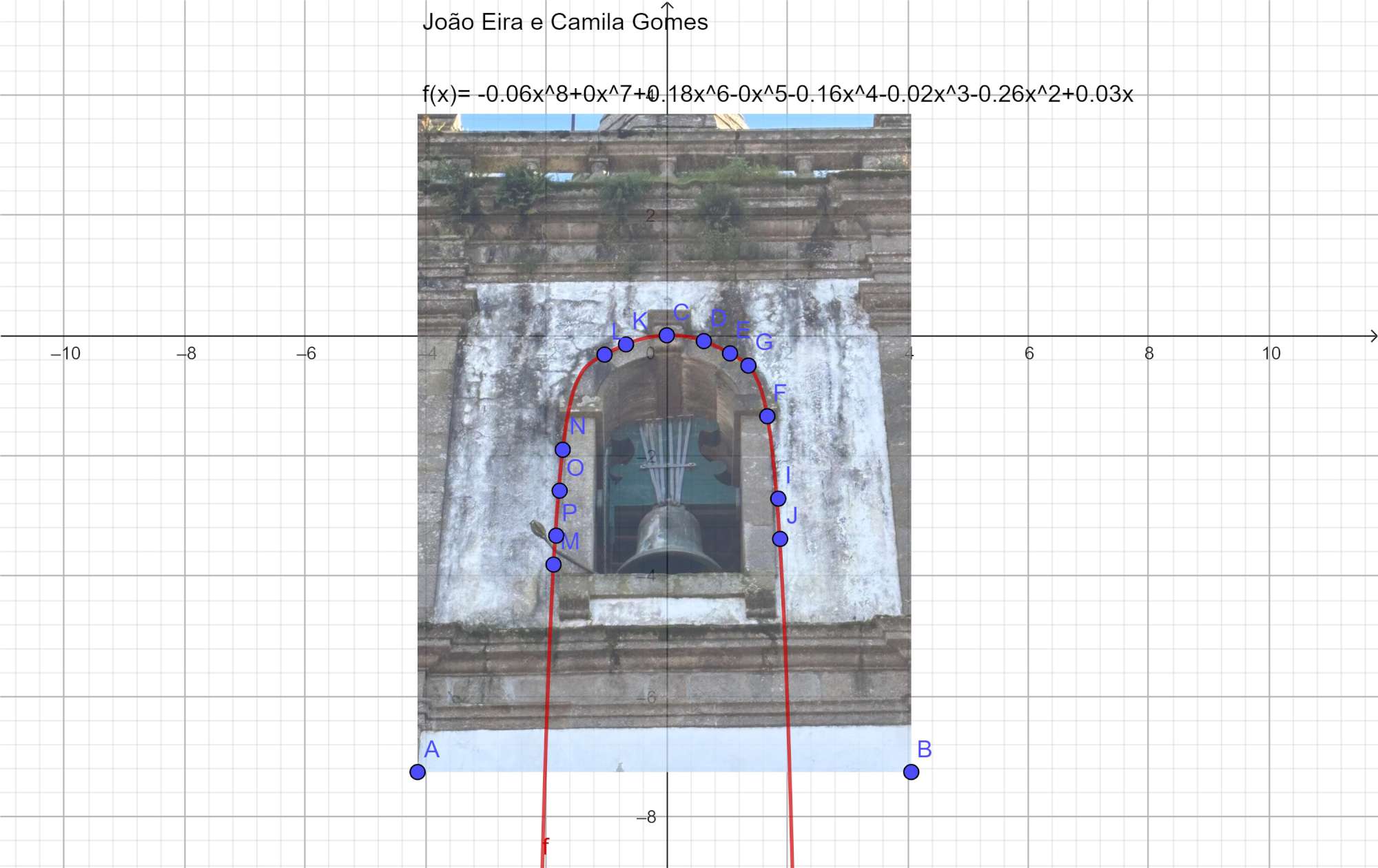Select point G on the arch
The height and width of the screenshot is (868, 1378).
pyautogui.click(x=748, y=365)
